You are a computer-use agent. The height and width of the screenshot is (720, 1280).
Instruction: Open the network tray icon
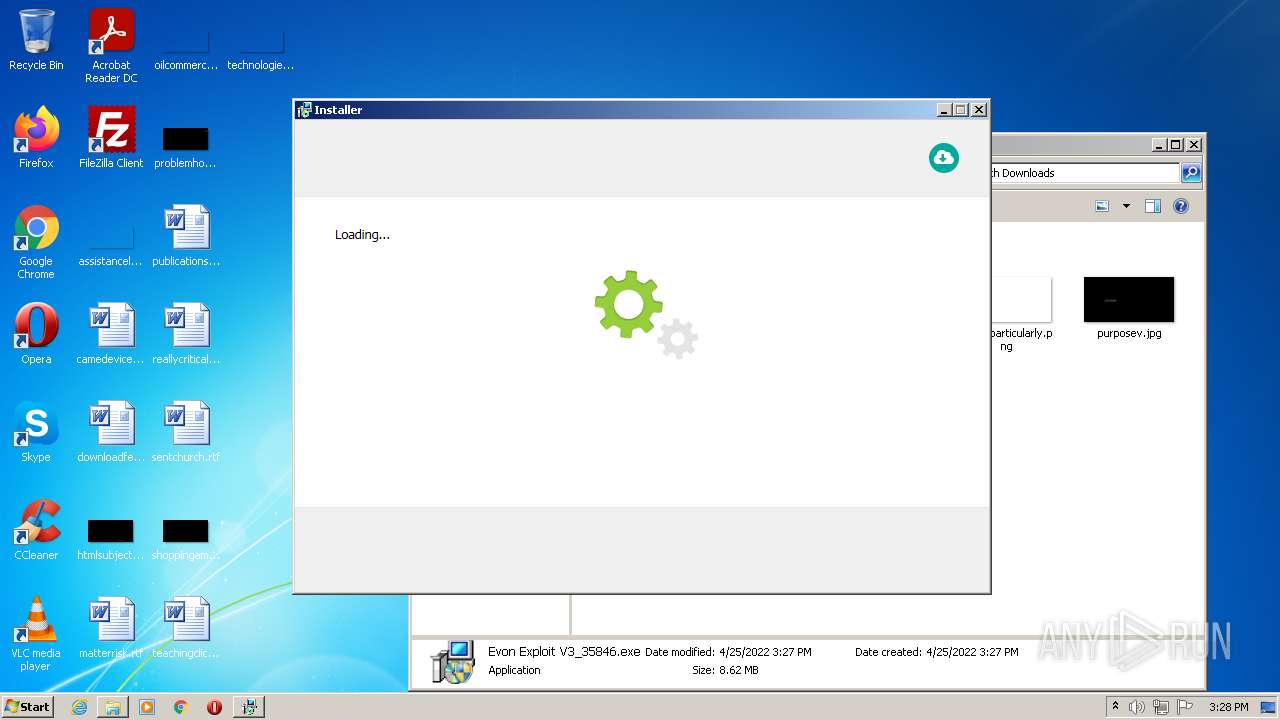tap(1161, 707)
